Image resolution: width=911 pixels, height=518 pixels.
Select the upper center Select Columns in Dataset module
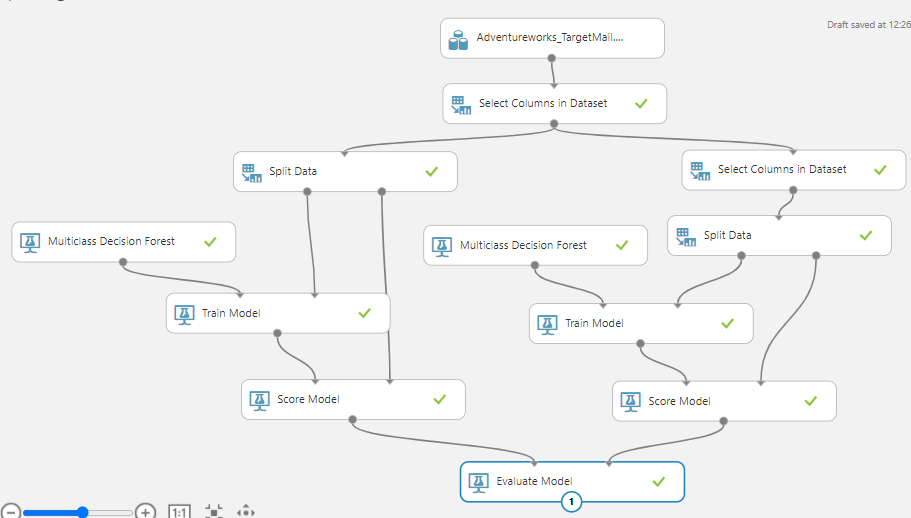tap(554, 103)
